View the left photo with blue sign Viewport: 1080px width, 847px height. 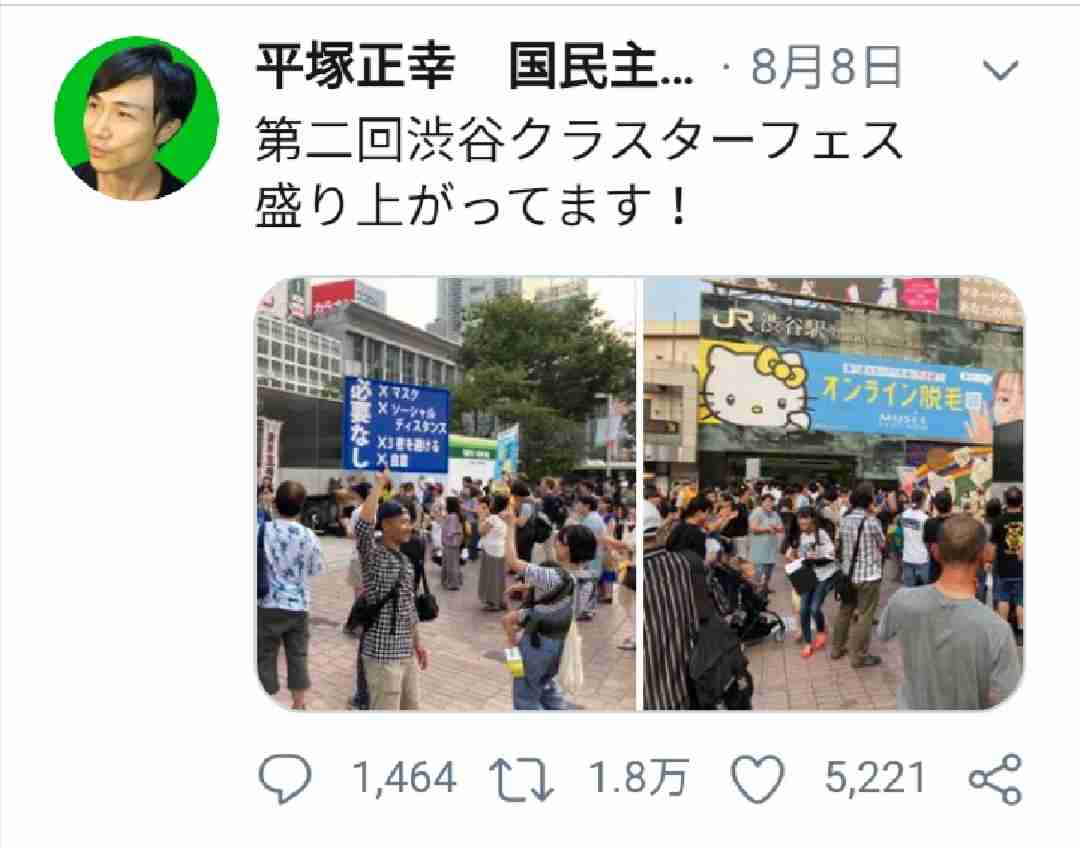tap(446, 494)
